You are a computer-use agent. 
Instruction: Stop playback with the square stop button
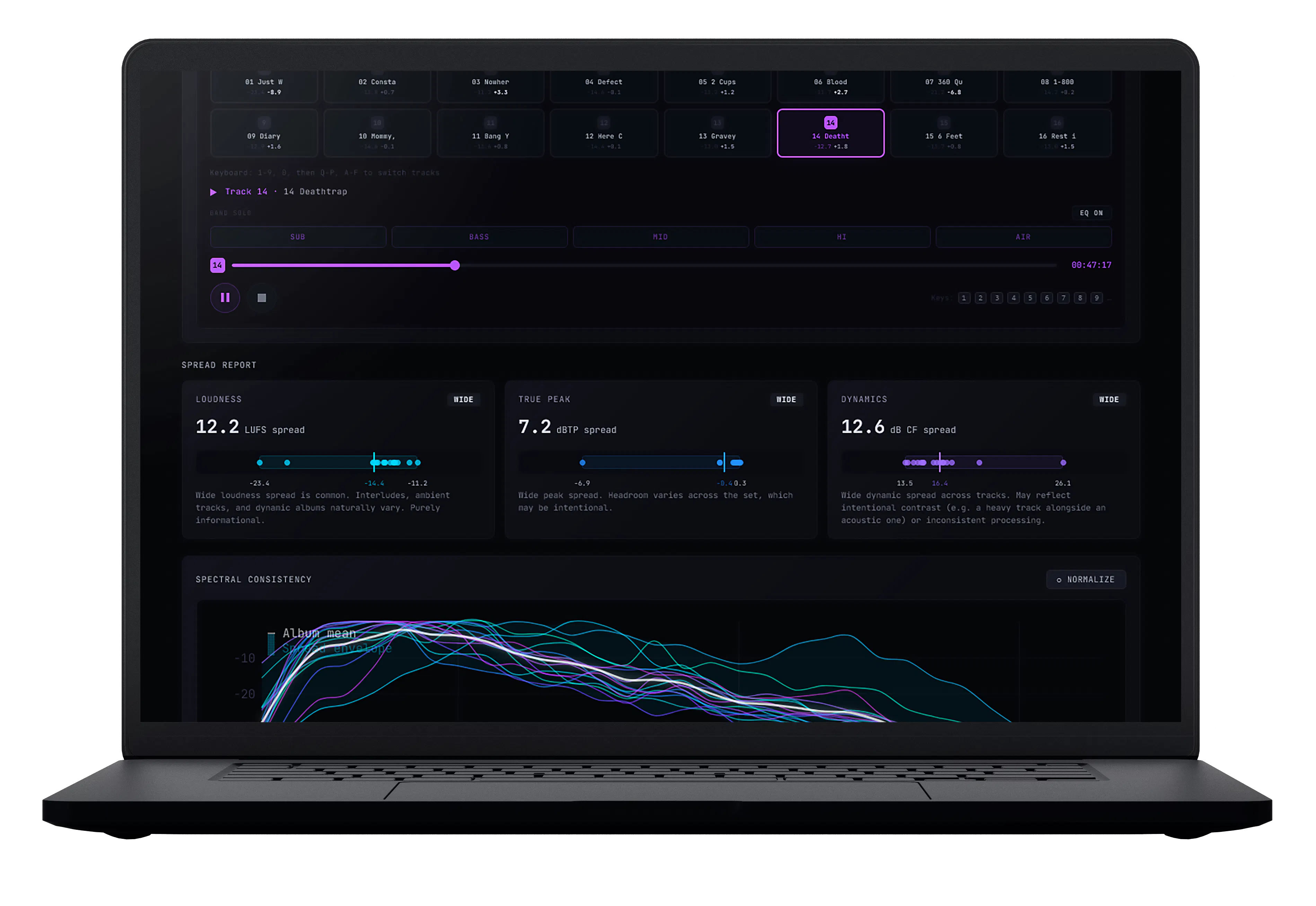click(262, 297)
